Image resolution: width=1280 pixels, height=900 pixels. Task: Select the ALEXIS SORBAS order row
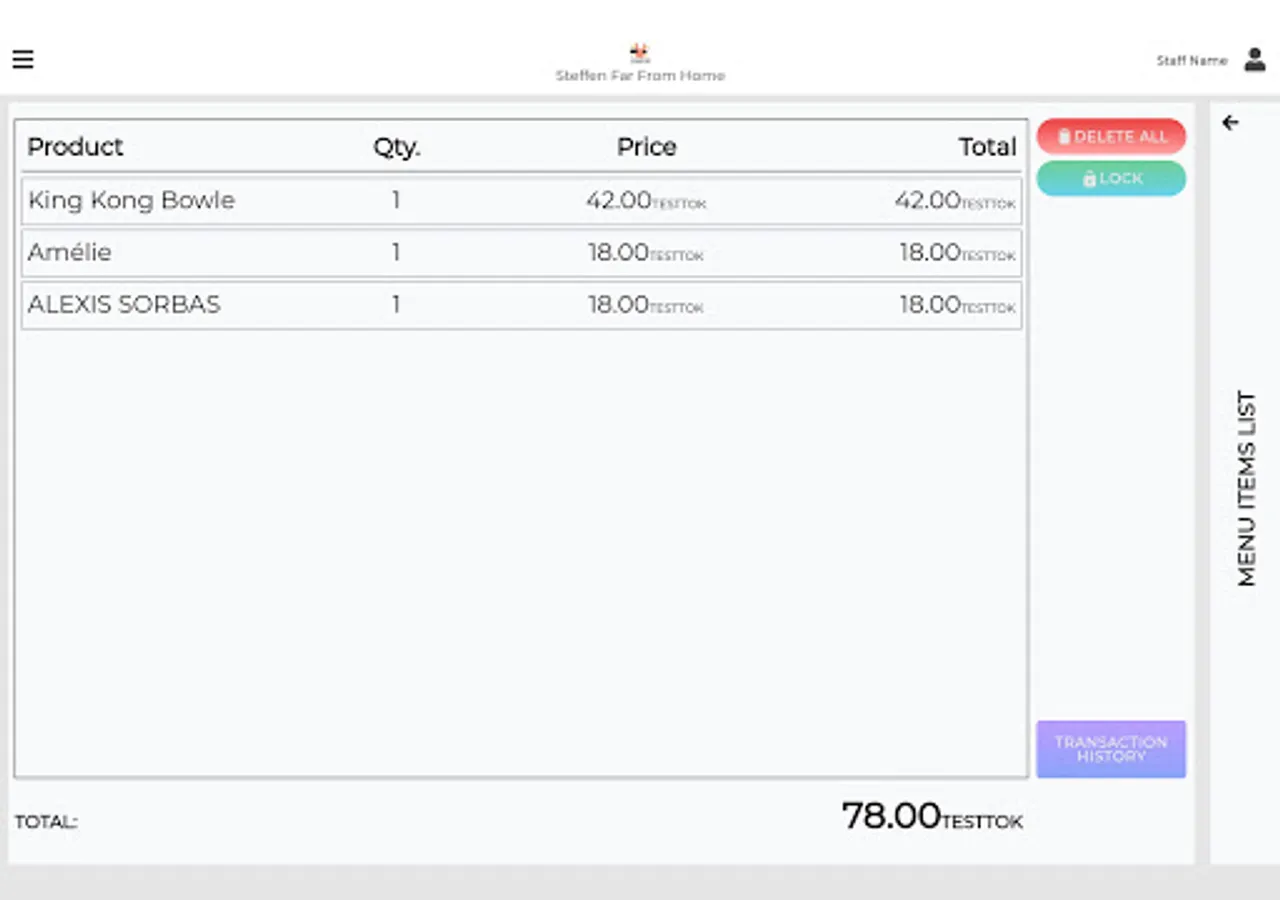click(x=521, y=305)
